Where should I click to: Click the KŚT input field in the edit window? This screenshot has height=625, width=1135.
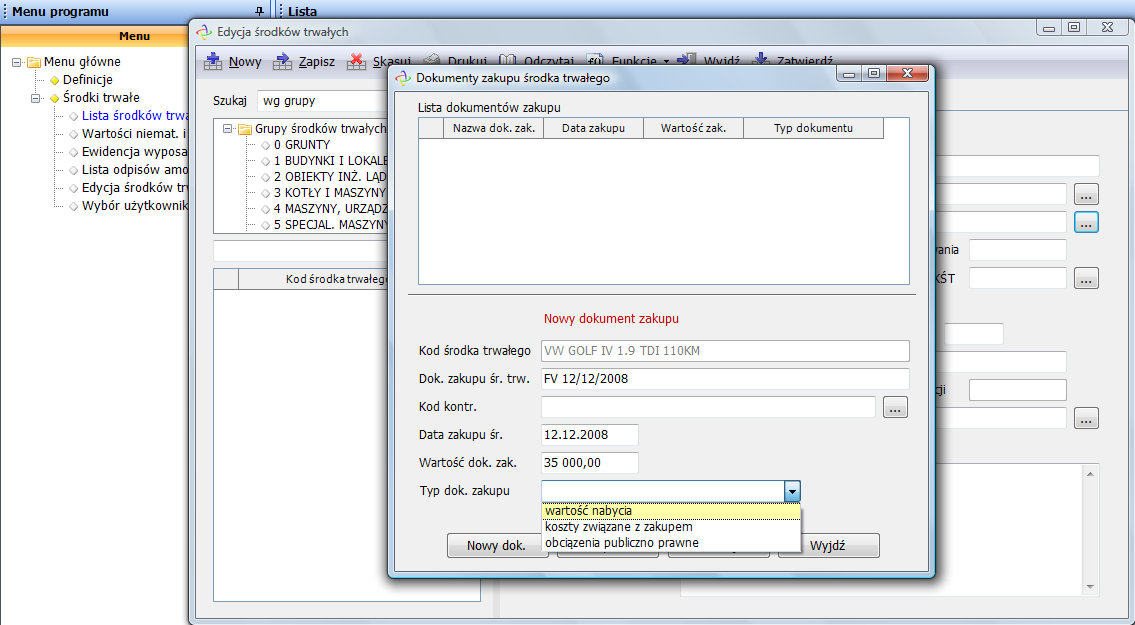[x=1018, y=278]
